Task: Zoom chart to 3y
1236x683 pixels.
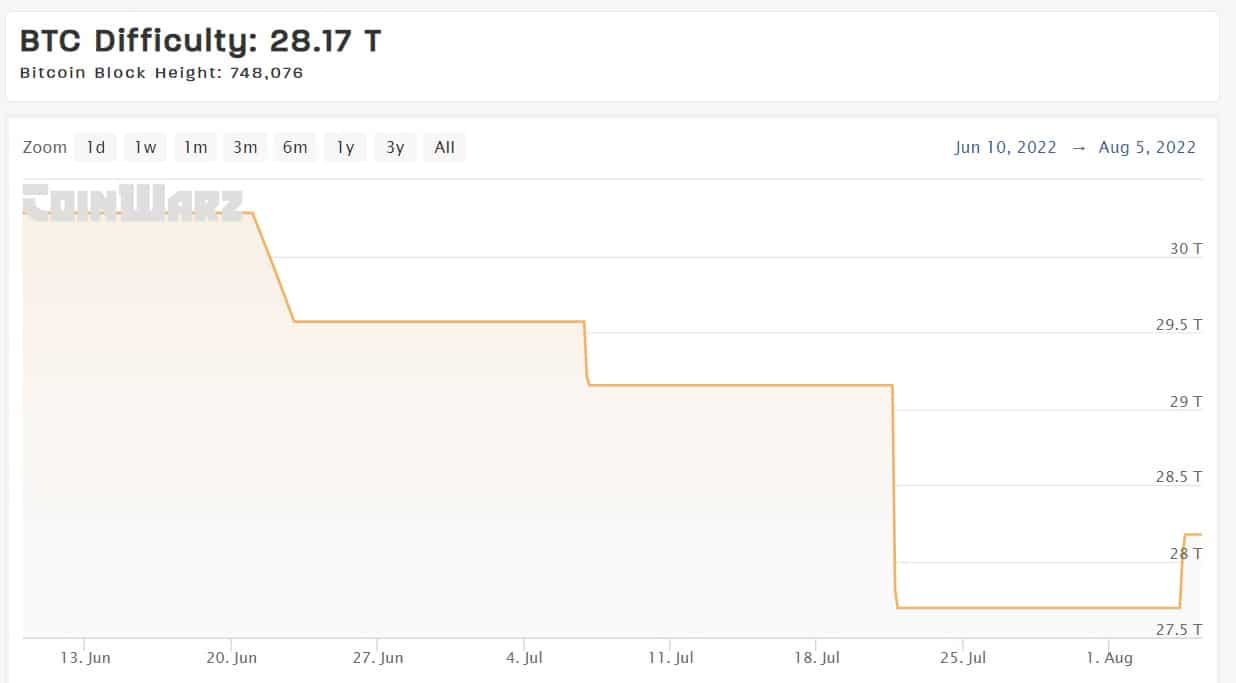Action: tap(395, 147)
